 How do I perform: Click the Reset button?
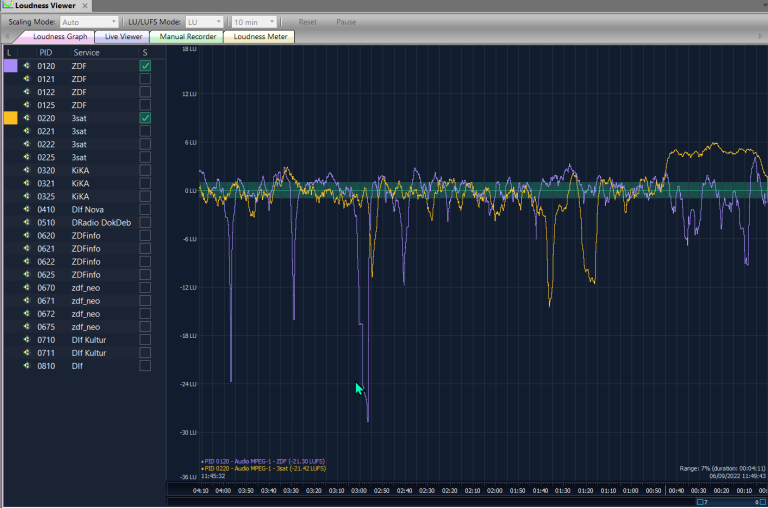(308, 22)
